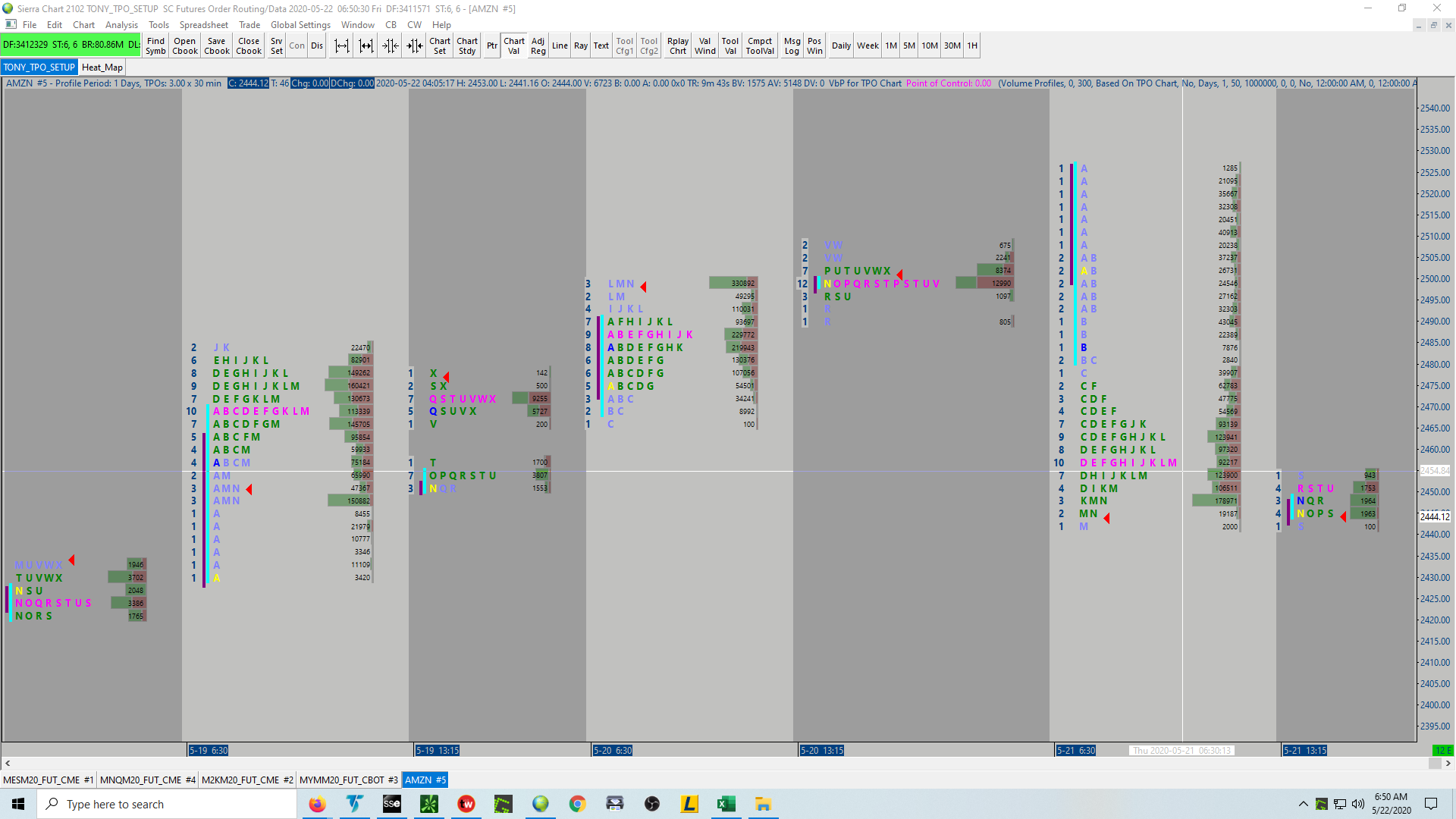Open Firefox from the taskbar
This screenshot has height=819, width=1456.
click(317, 804)
